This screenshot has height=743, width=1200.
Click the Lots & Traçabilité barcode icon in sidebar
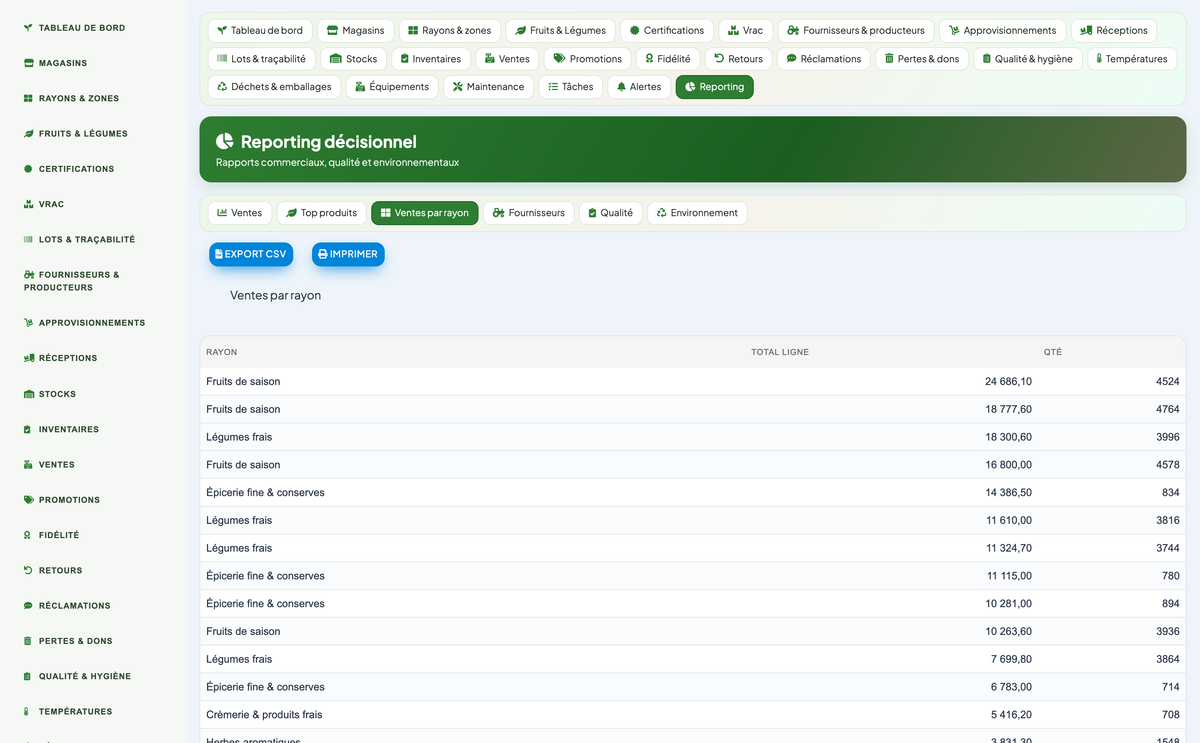click(x=28, y=240)
